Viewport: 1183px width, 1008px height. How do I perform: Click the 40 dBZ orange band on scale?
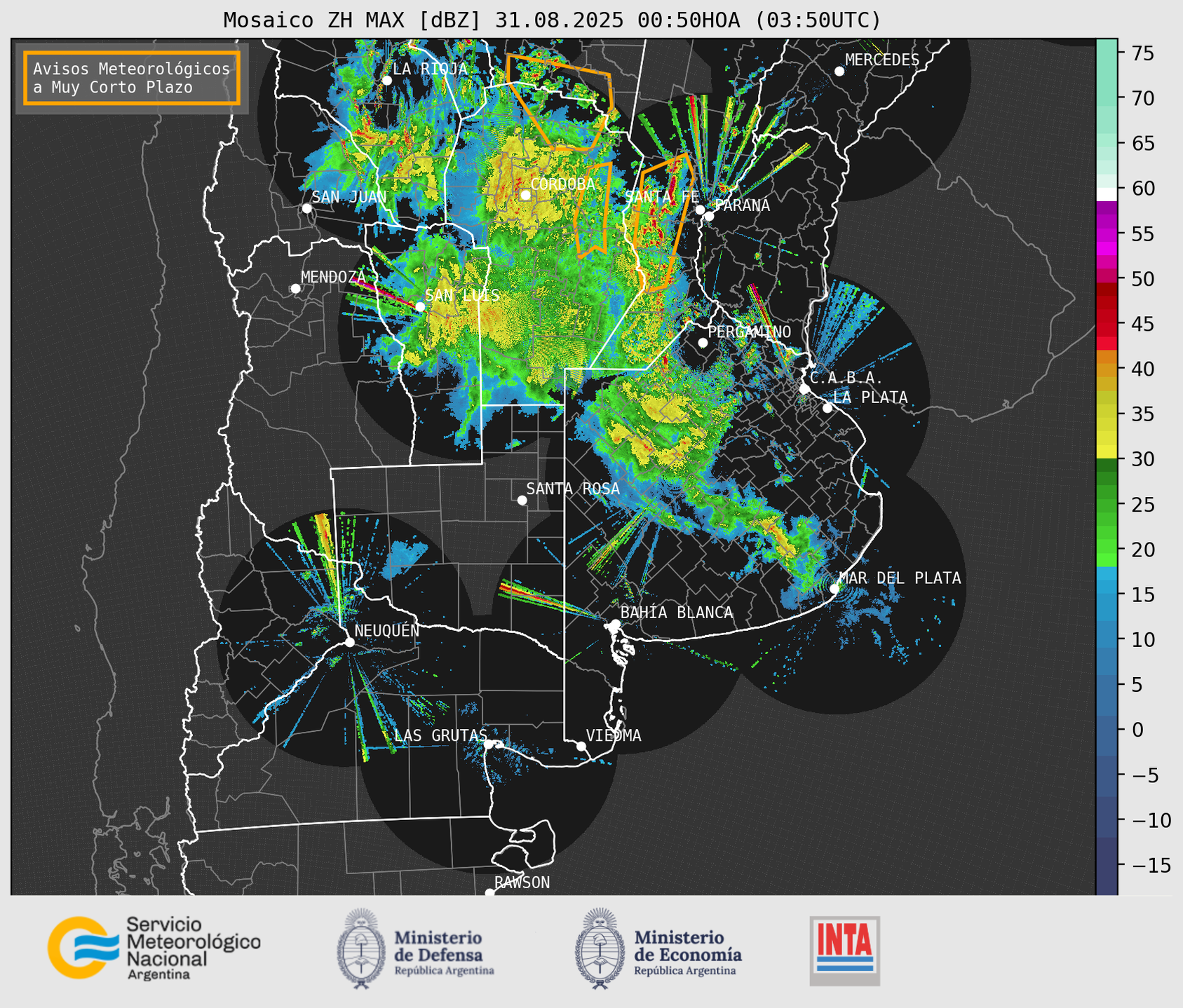tap(1107, 369)
